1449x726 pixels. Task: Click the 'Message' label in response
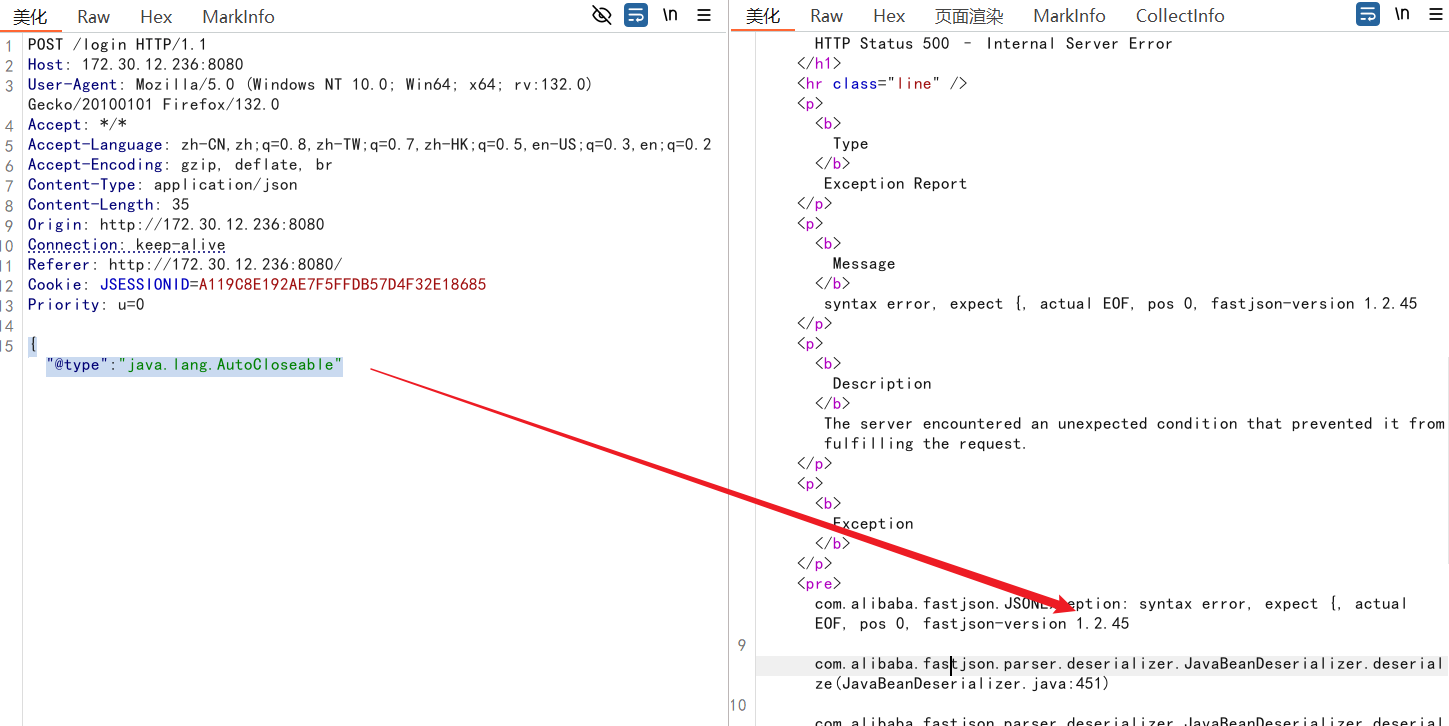click(864, 263)
